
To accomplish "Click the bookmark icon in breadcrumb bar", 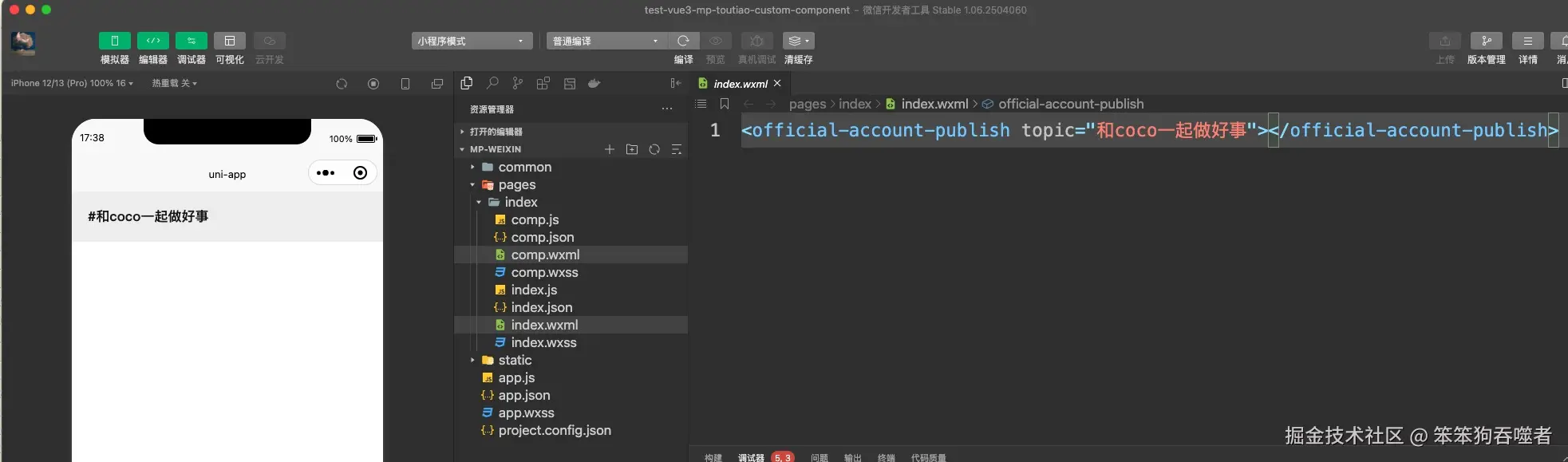I will (725, 104).
